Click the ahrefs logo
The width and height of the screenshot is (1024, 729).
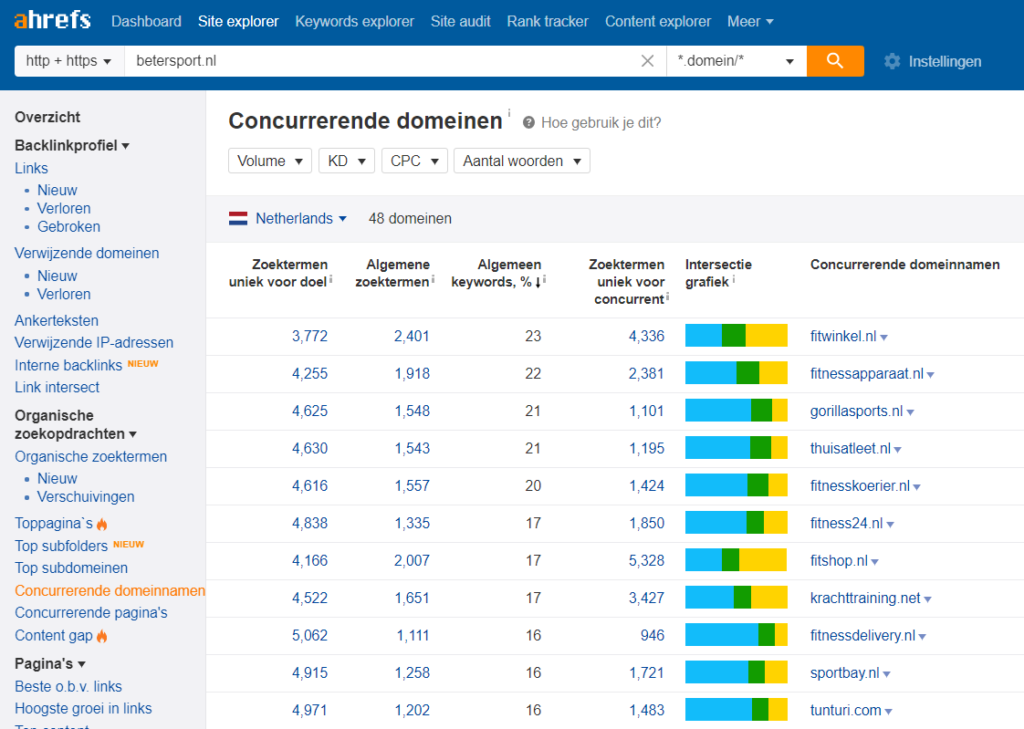coord(52,20)
